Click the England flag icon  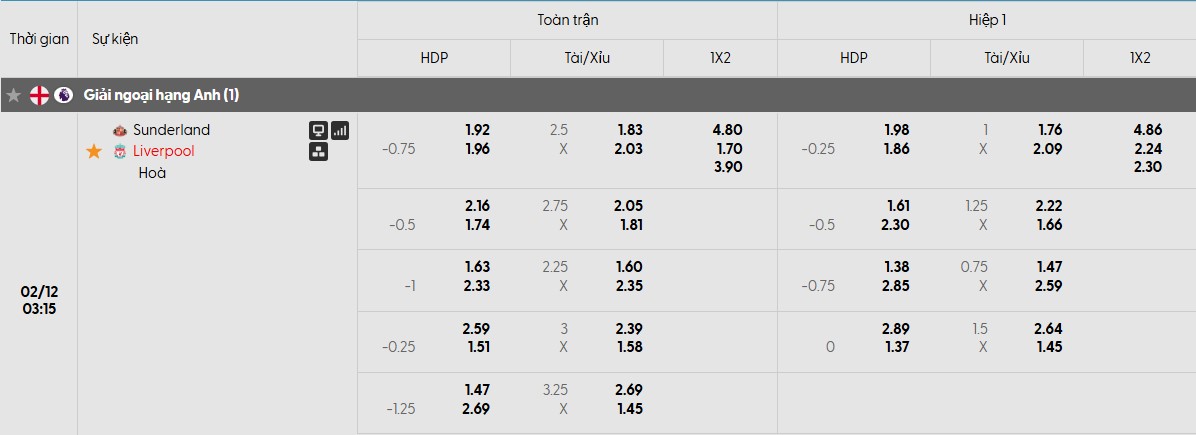coord(39,96)
